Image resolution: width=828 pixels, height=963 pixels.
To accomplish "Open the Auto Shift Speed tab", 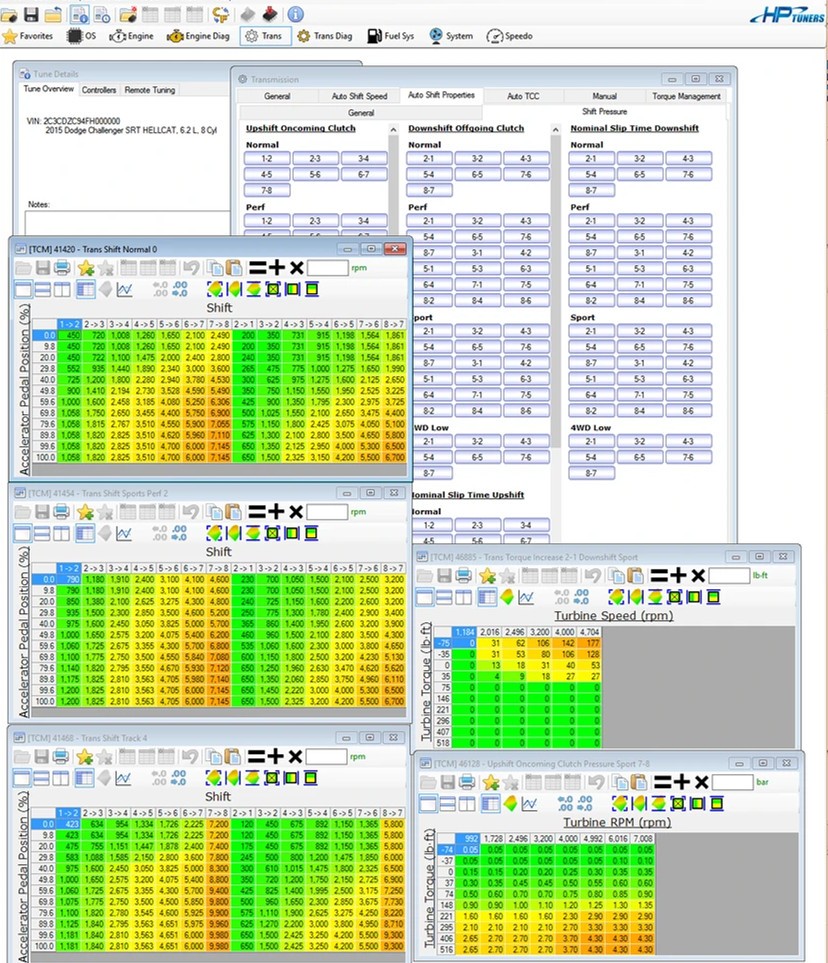I will [x=359, y=96].
